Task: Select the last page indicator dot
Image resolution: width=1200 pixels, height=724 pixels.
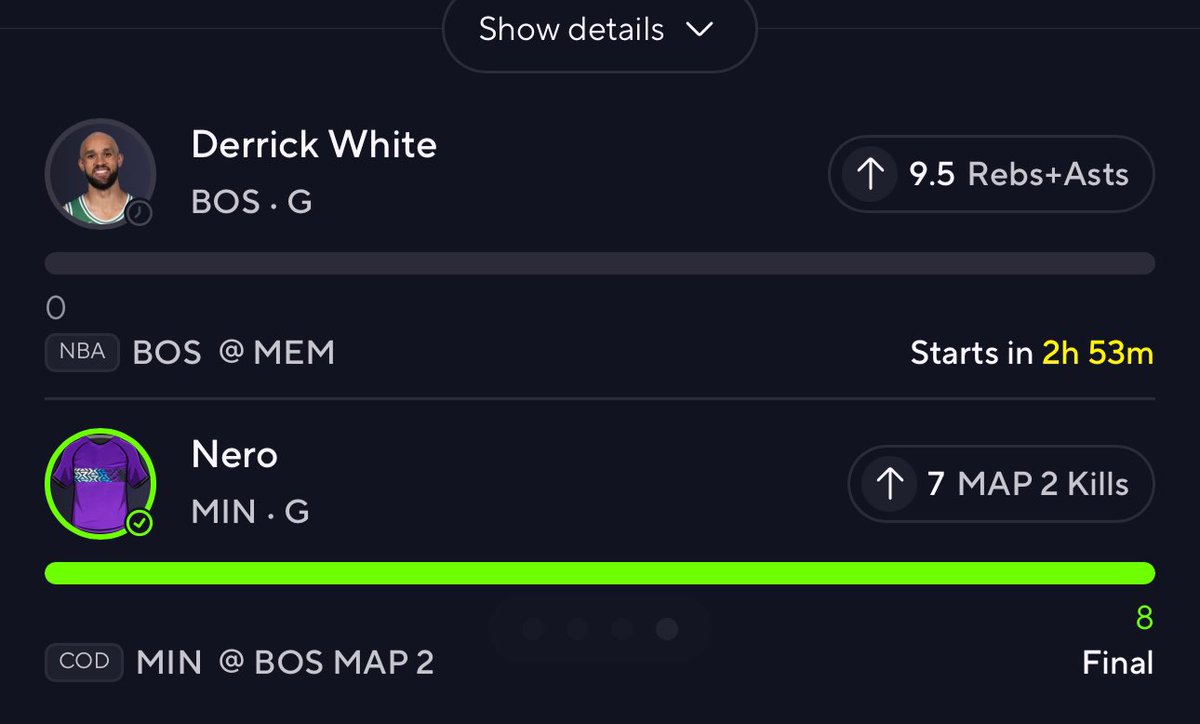Action: (x=667, y=629)
